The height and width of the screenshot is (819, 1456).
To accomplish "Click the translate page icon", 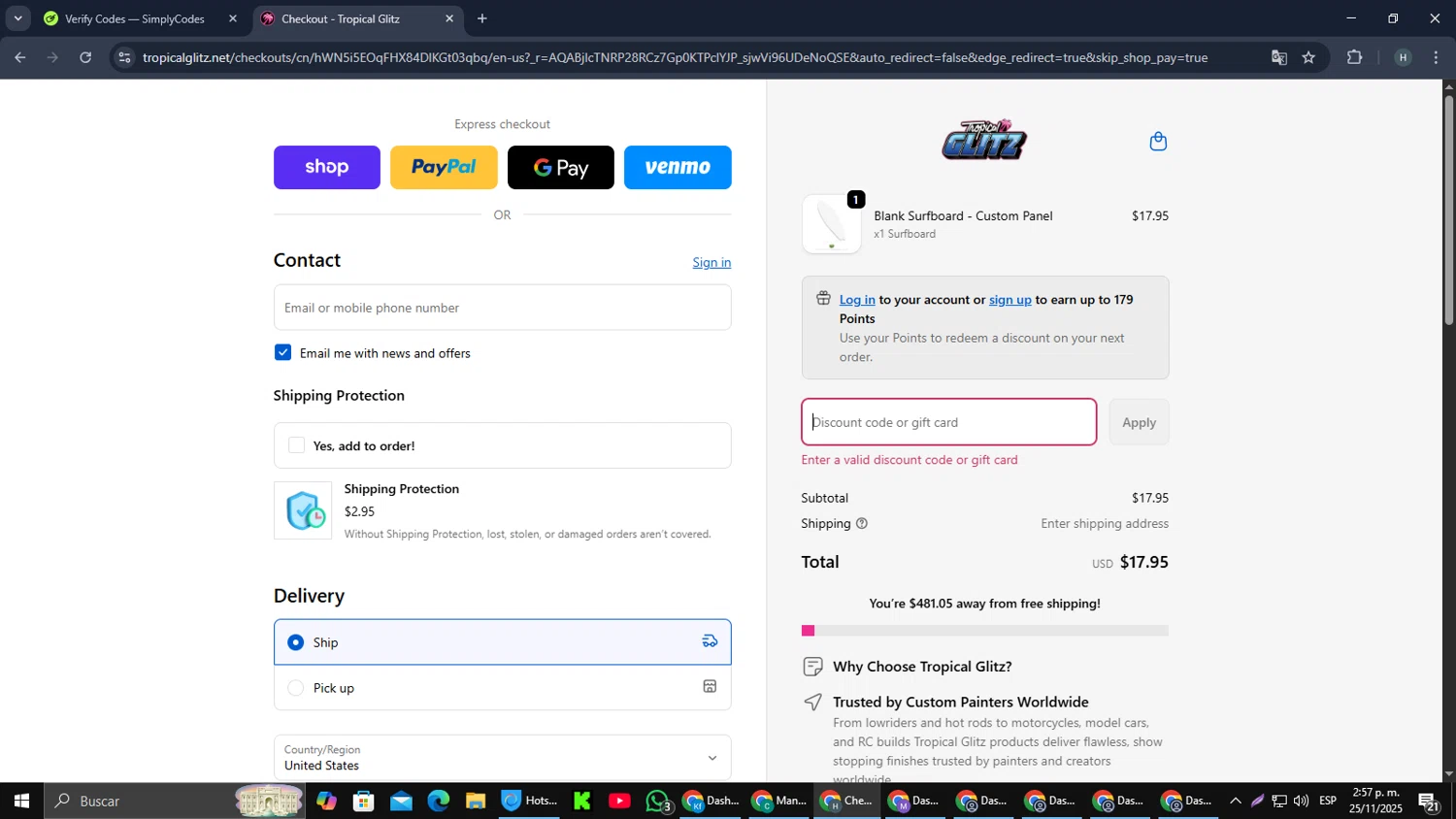I will point(1279,57).
